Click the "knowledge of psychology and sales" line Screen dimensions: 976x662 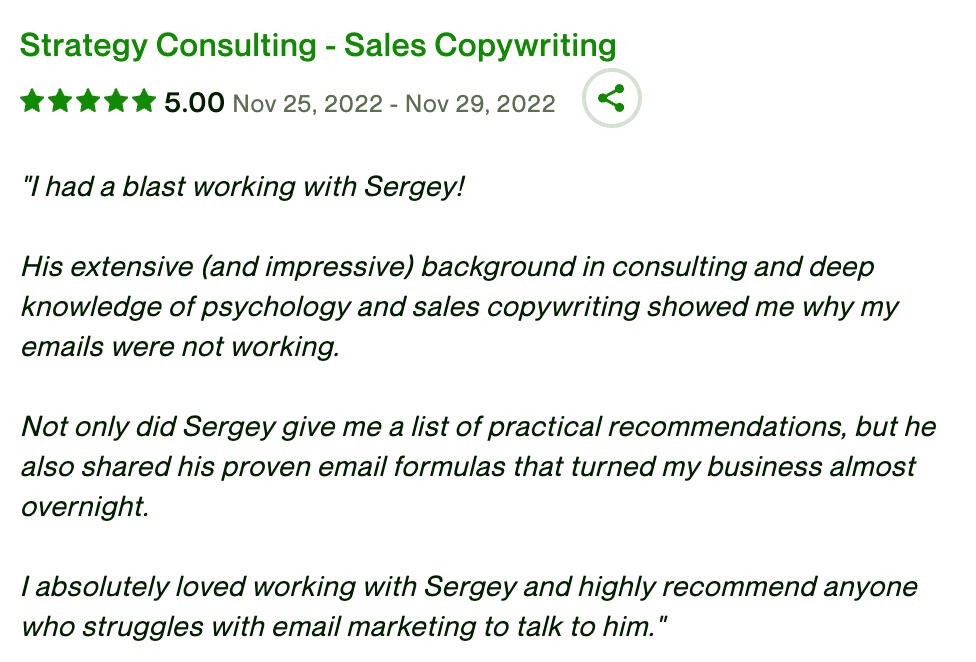point(460,307)
